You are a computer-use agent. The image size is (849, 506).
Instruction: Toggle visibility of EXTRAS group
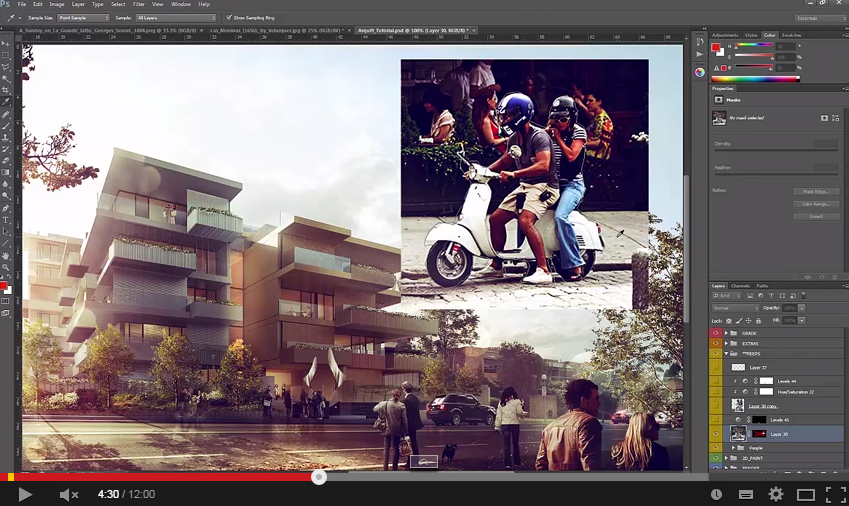pos(715,344)
